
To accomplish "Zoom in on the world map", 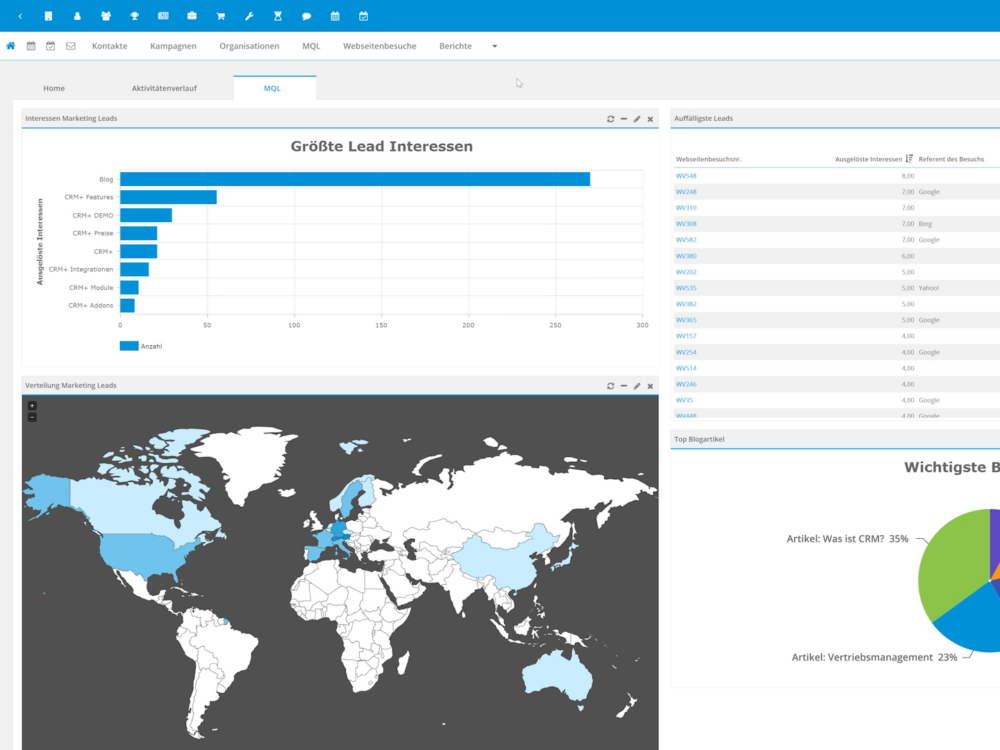I will click(32, 406).
